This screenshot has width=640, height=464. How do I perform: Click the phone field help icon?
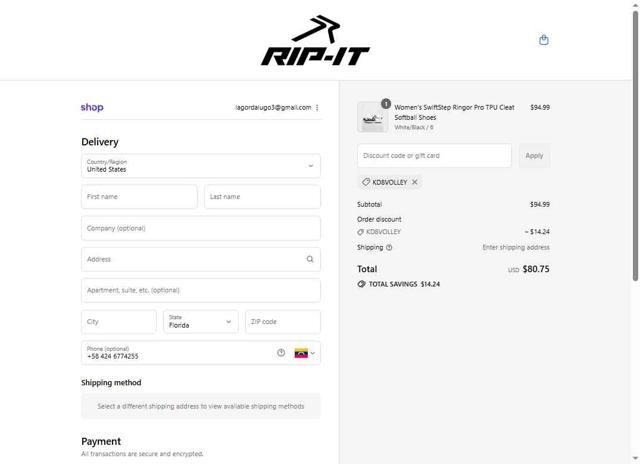tap(281, 353)
